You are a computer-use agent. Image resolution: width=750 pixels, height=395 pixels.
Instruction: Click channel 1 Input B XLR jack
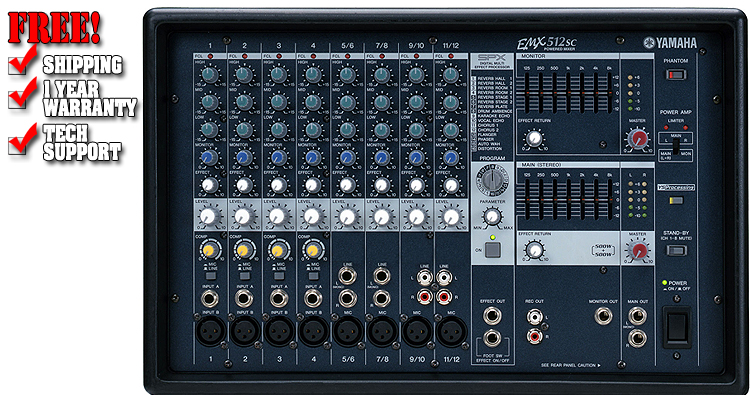pyautogui.click(x=210, y=331)
